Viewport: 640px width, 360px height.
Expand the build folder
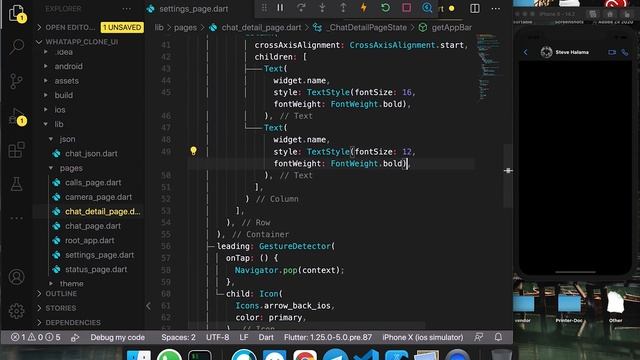pos(64,95)
